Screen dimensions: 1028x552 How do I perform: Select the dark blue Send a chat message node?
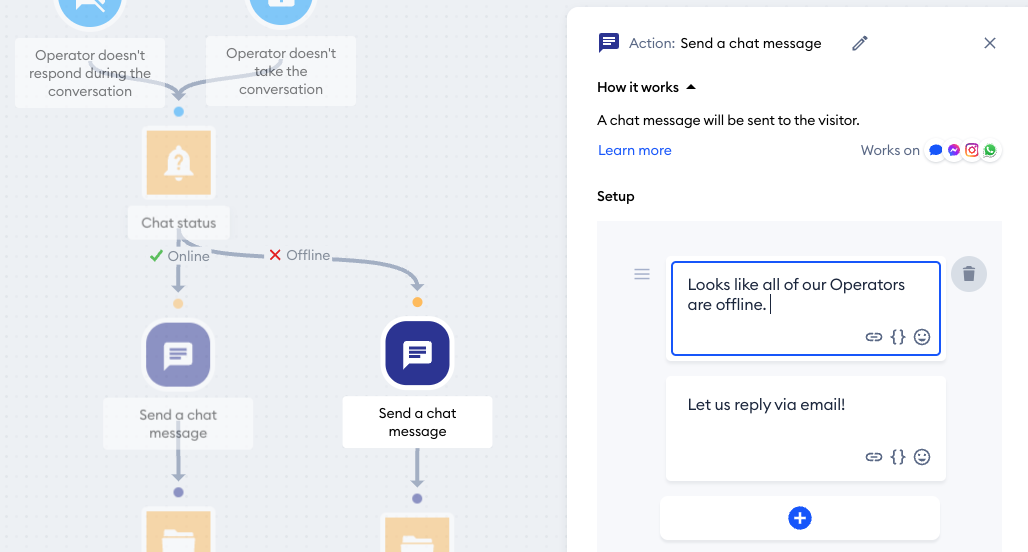click(417, 354)
